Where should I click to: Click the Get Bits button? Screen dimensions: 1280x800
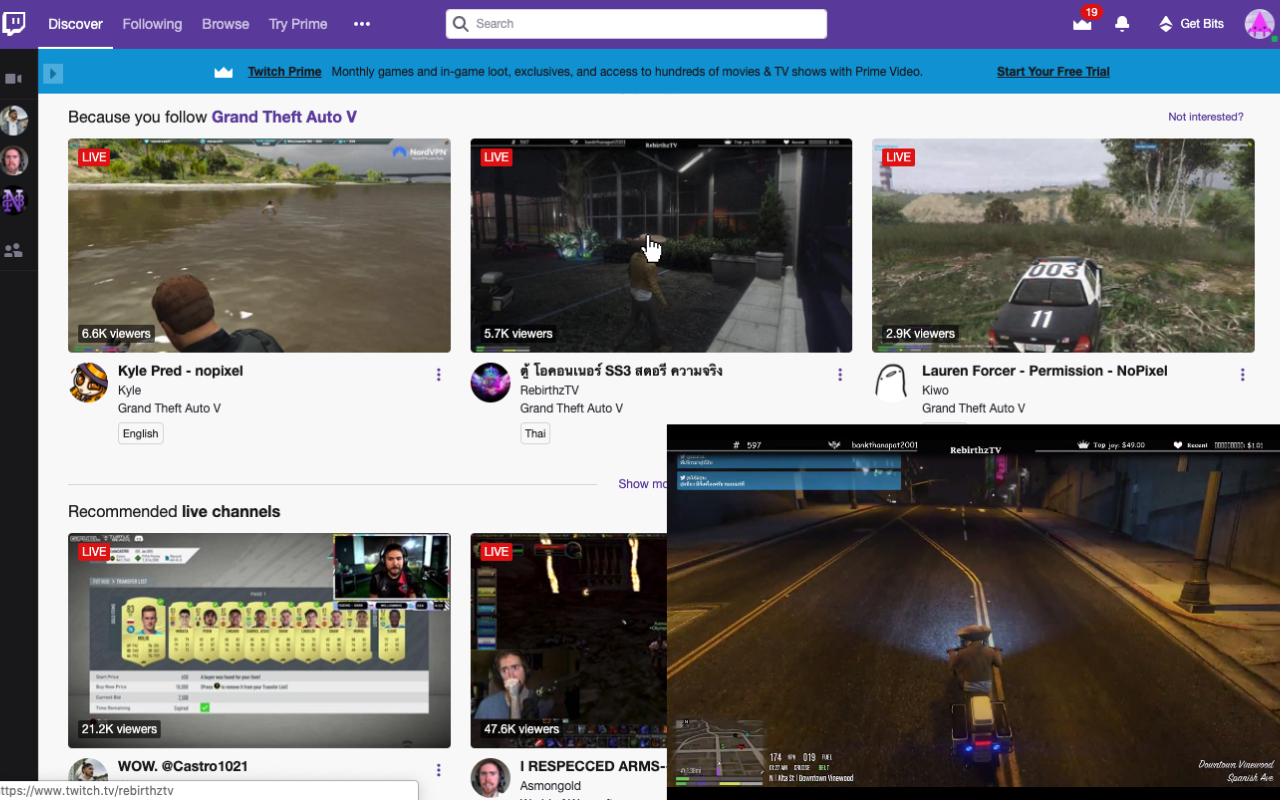(1191, 24)
